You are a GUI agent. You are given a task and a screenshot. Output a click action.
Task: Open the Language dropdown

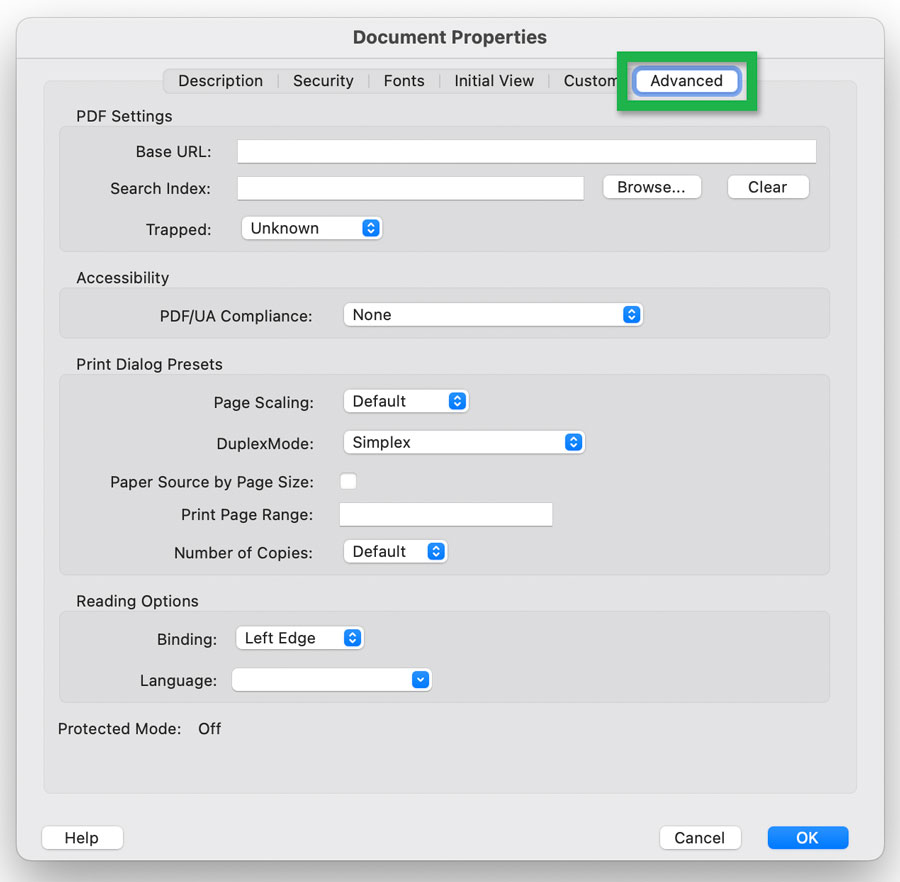tap(331, 679)
